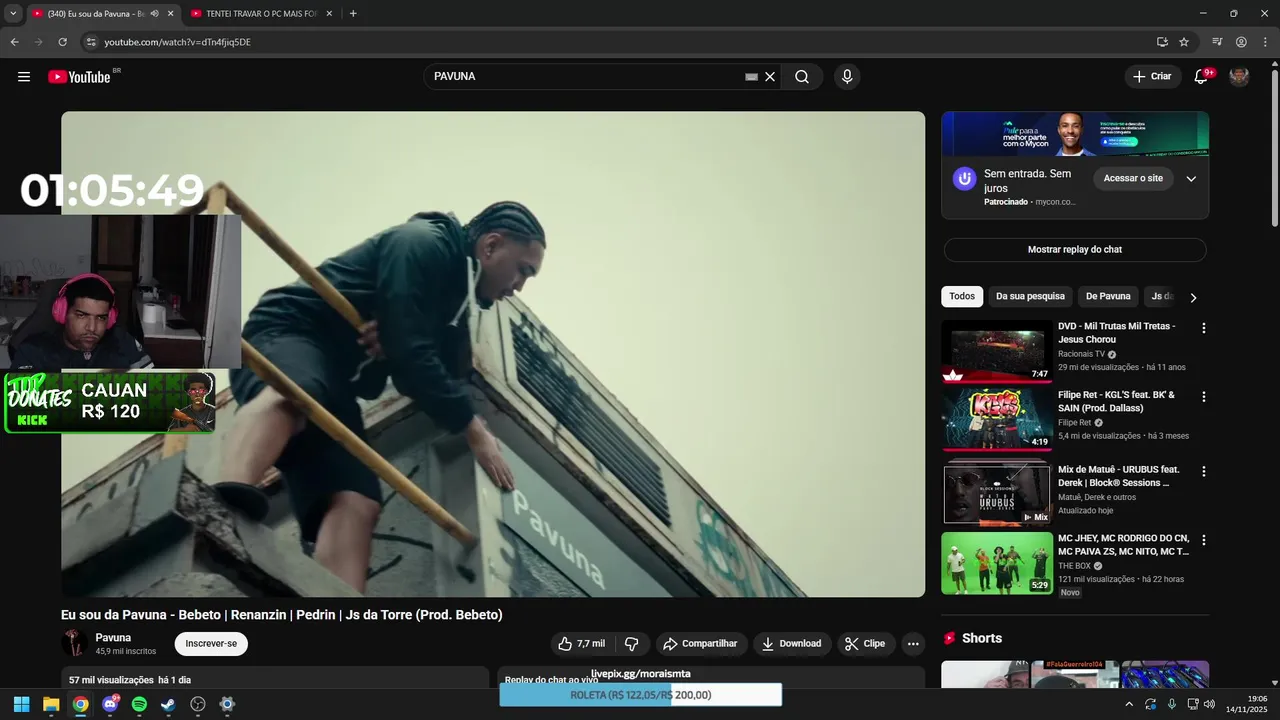Install app icon in address bar

1162,42
